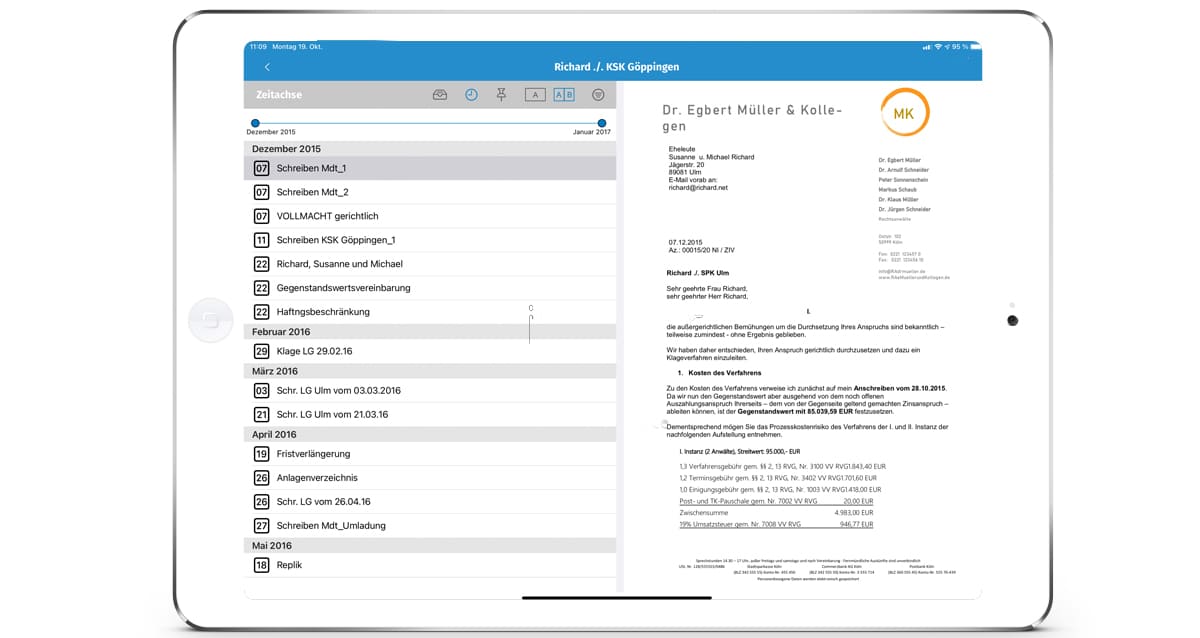Collapse the Dezember 2015 section header

[x=429, y=149]
